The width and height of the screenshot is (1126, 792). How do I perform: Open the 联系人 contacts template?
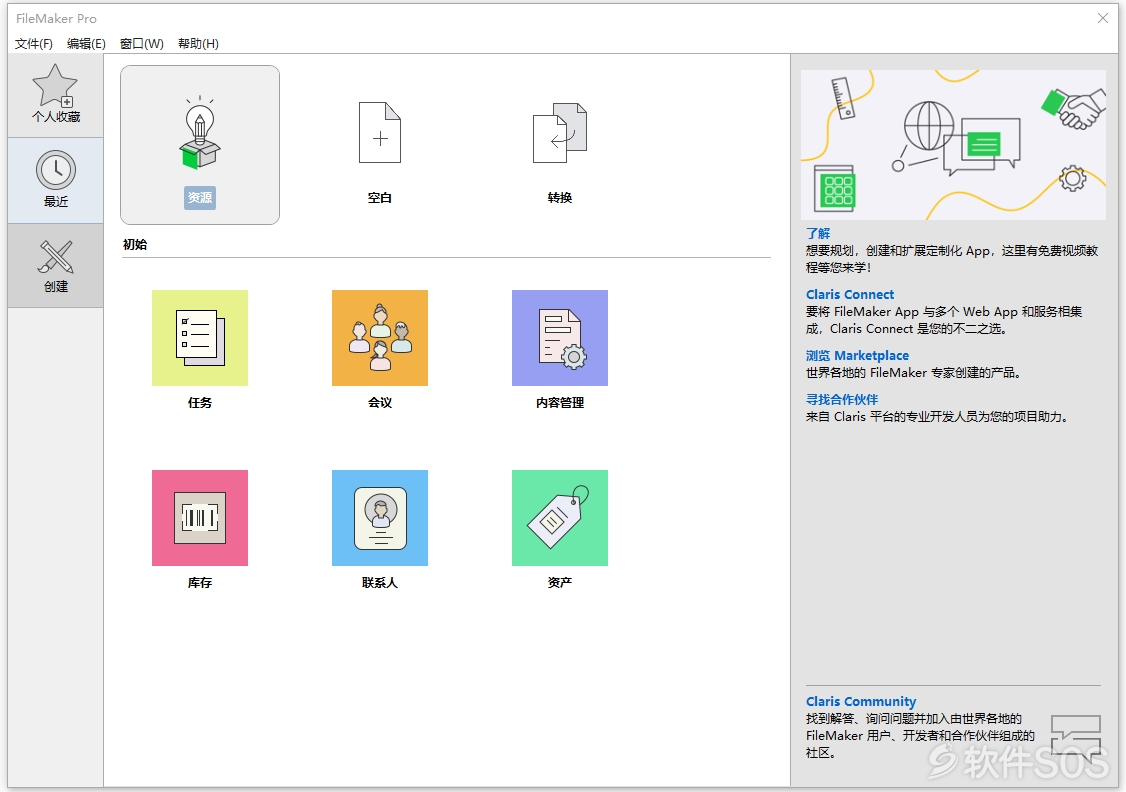380,518
